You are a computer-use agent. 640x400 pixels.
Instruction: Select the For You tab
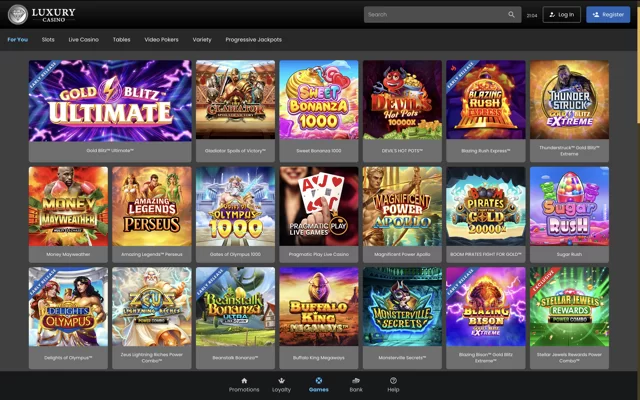(18, 40)
